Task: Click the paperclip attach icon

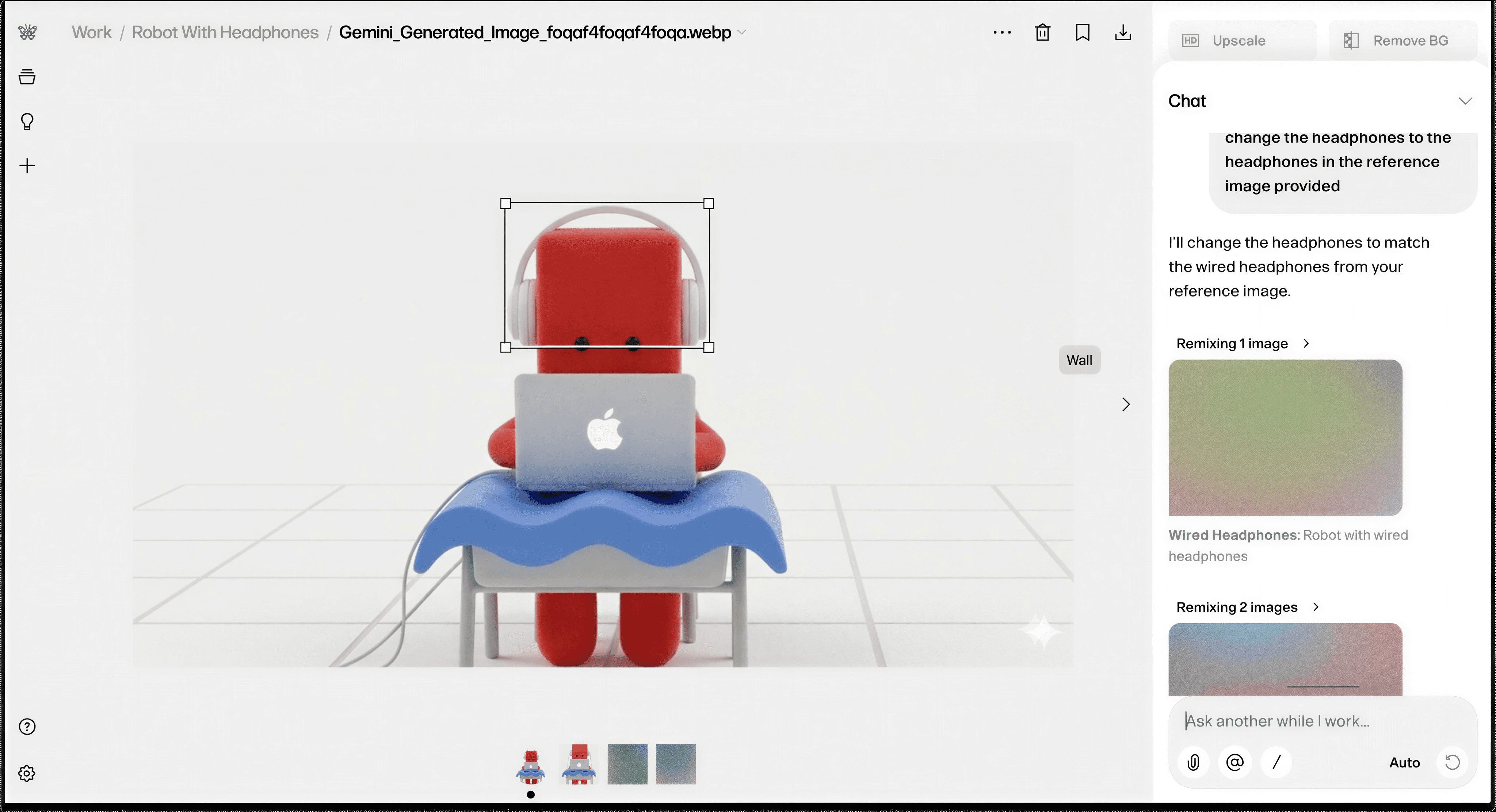Action: click(x=1194, y=762)
